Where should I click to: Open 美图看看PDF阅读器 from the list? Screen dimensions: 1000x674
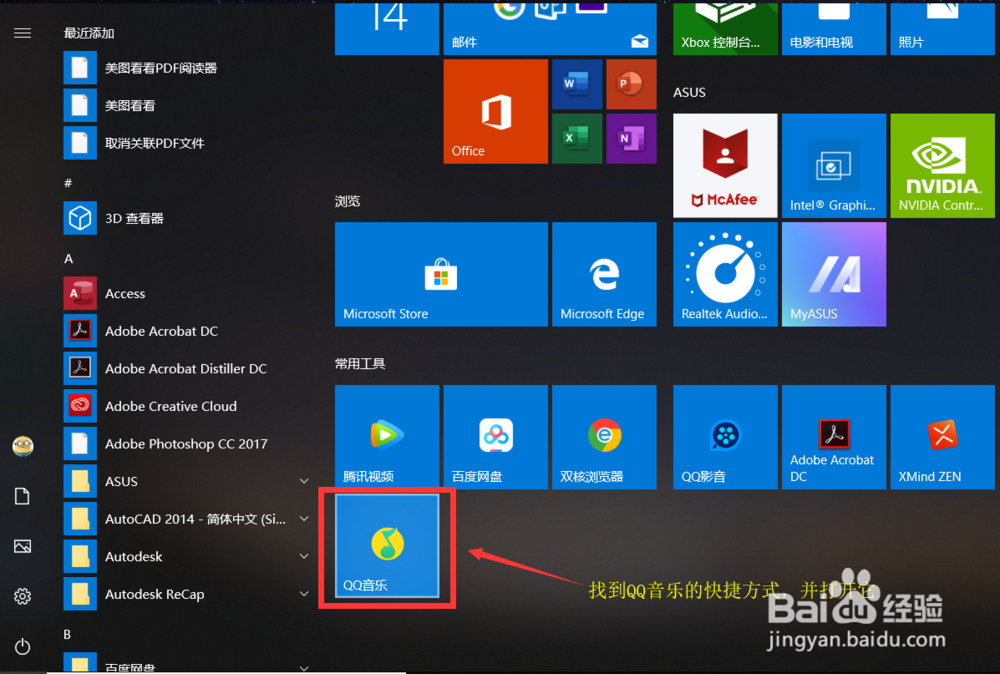coord(188,68)
